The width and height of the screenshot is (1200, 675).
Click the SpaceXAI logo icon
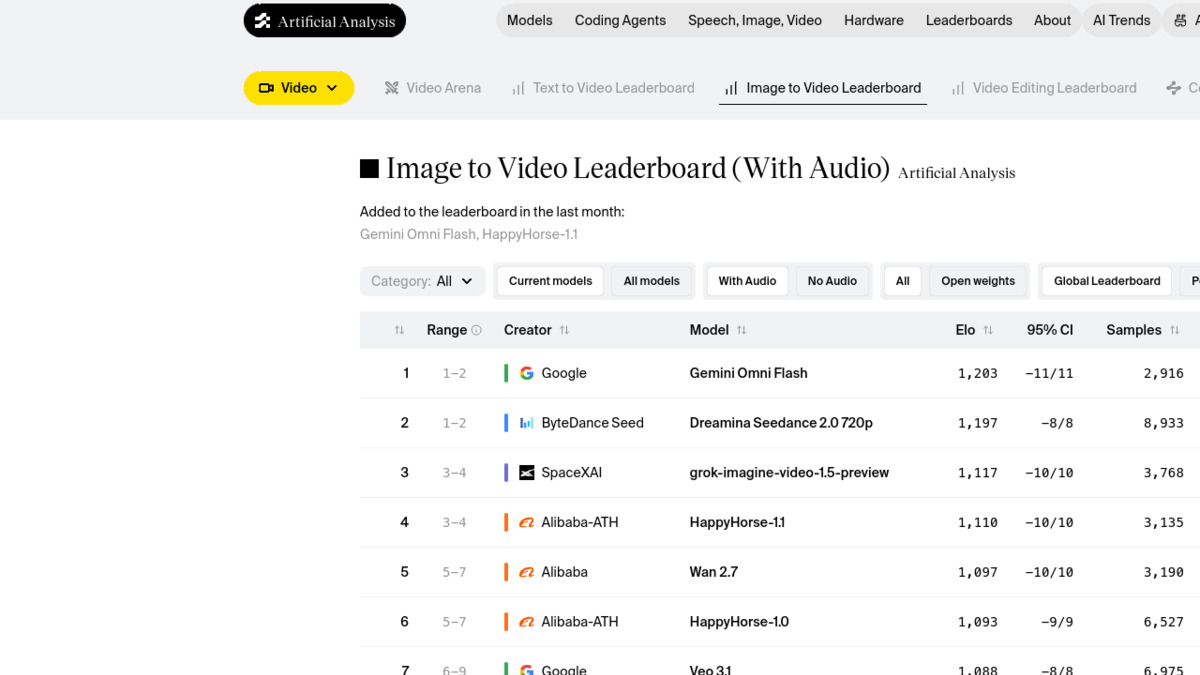click(527, 473)
